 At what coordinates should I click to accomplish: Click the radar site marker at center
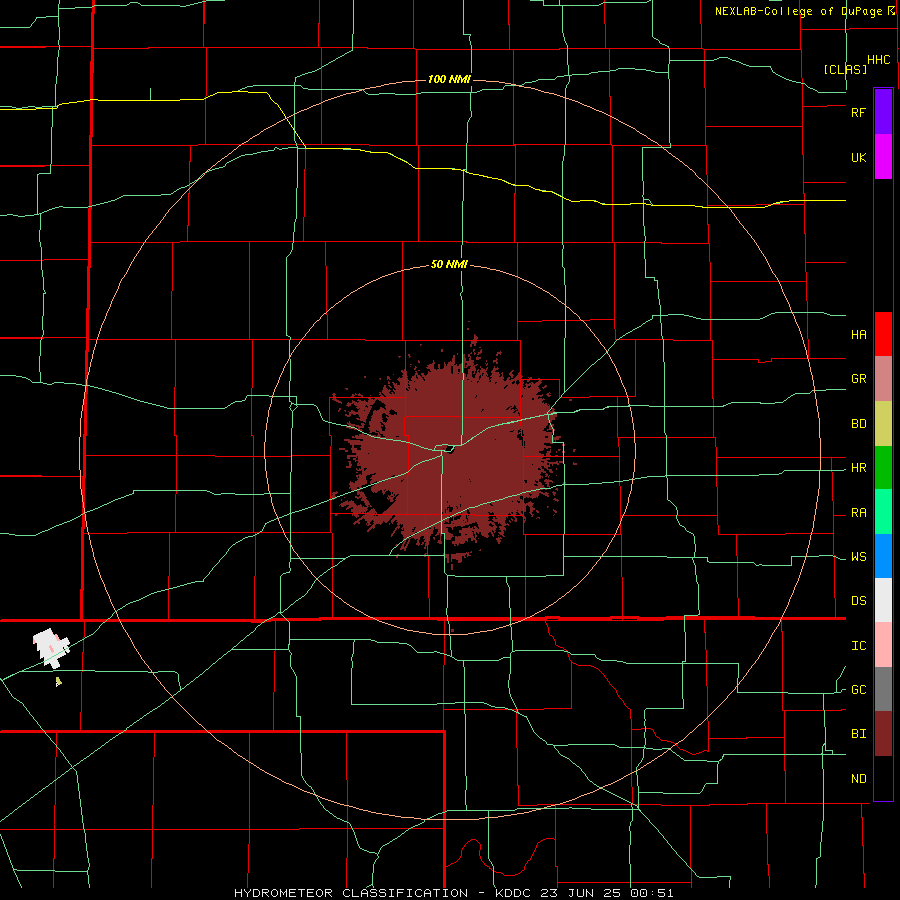point(449,449)
